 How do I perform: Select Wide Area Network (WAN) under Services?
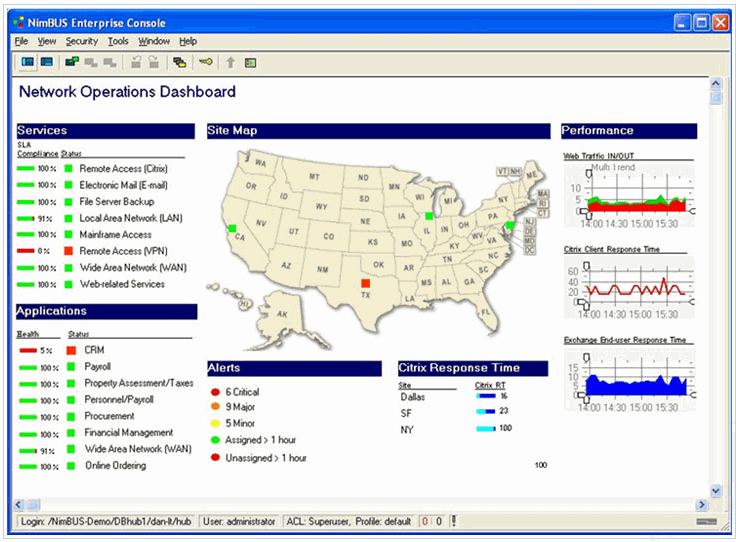coord(133,267)
